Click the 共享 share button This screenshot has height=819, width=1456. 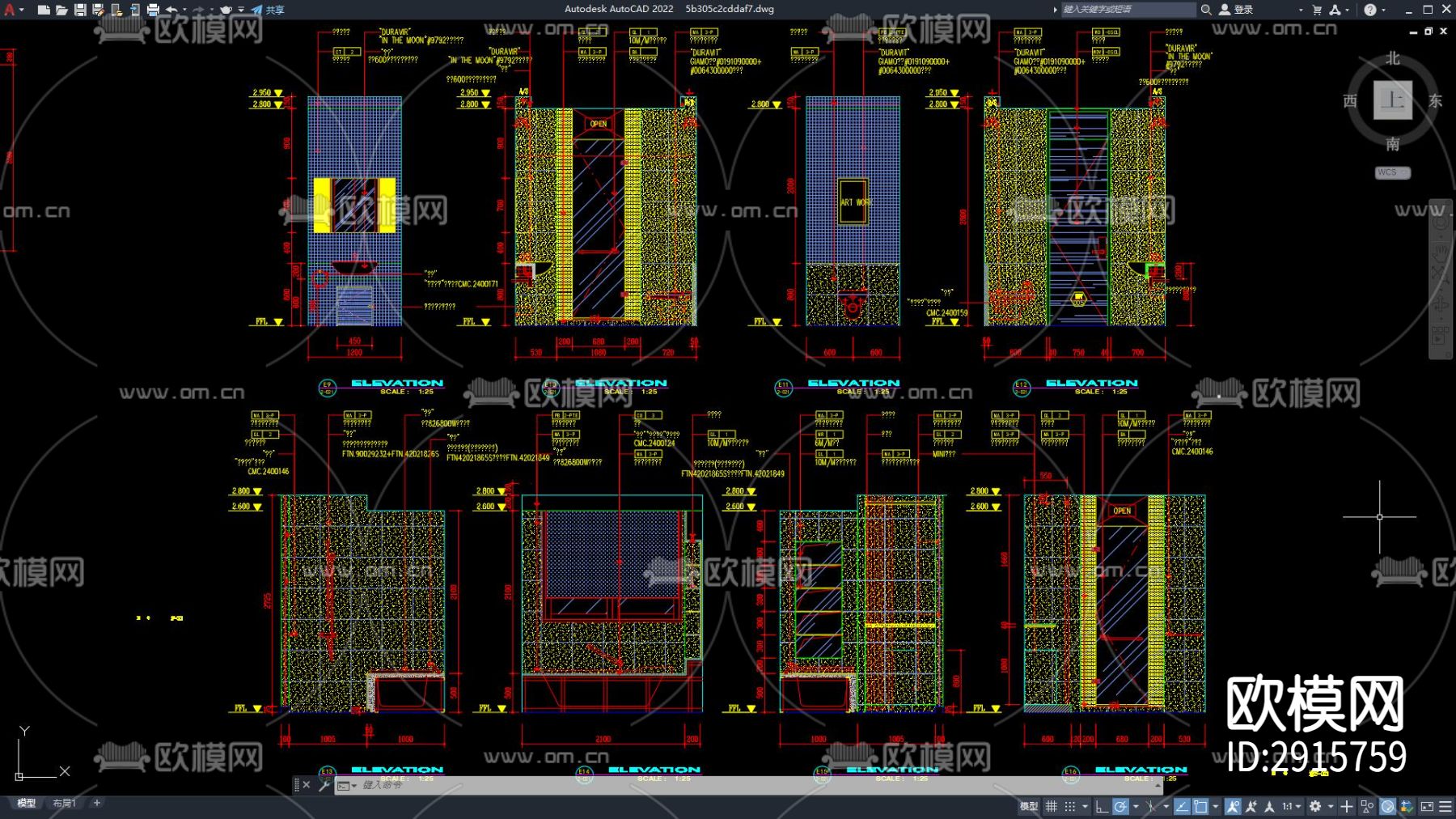tap(268, 10)
